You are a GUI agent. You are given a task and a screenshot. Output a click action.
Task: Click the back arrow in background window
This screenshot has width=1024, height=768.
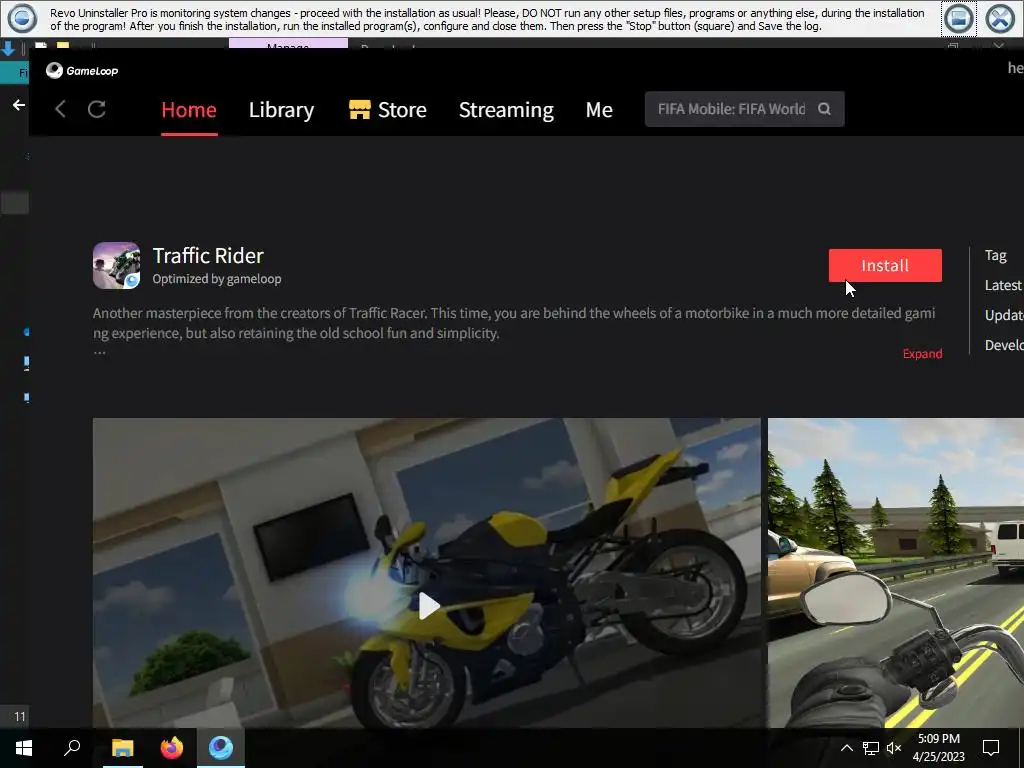[18, 104]
